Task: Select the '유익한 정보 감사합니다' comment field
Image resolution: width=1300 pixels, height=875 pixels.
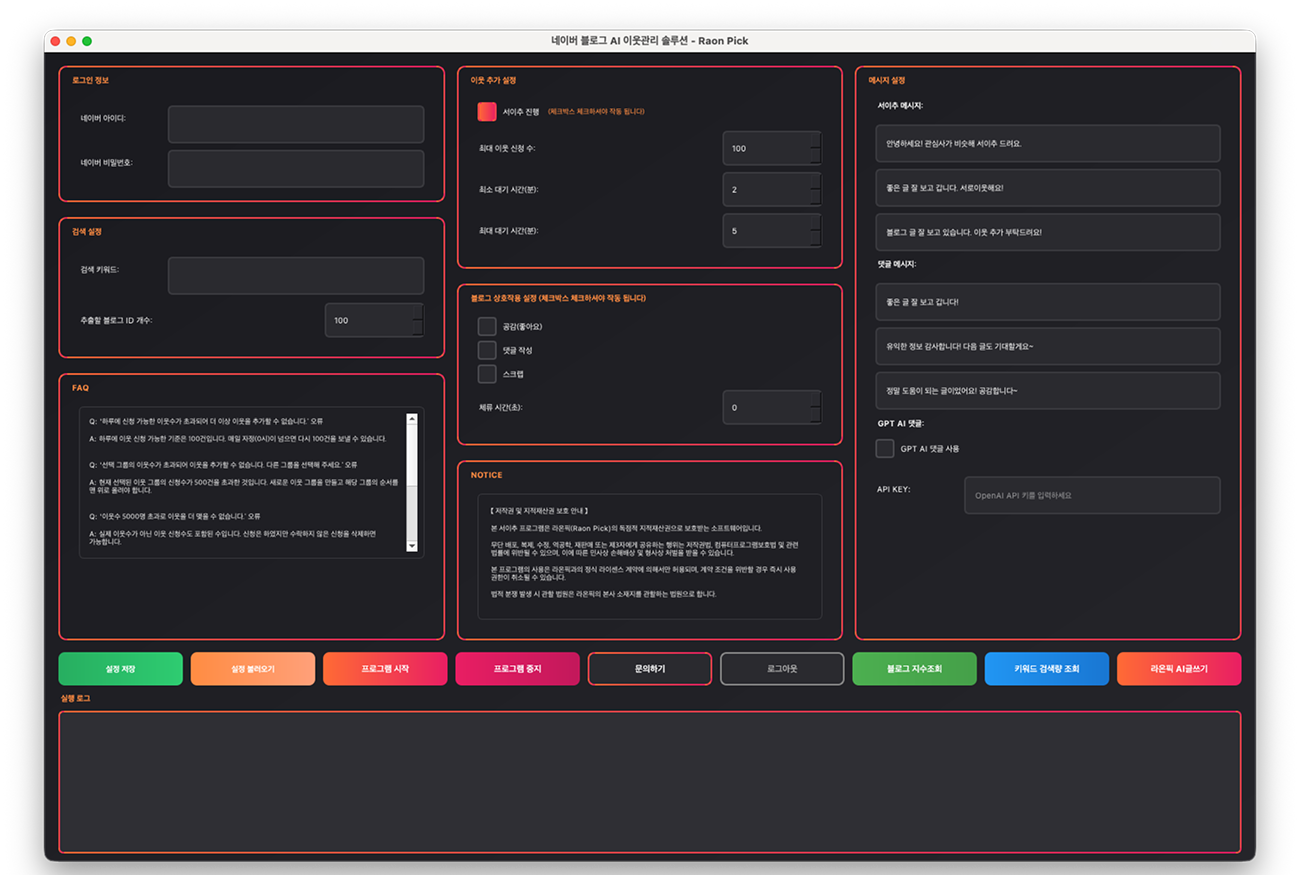Action: (x=1048, y=346)
